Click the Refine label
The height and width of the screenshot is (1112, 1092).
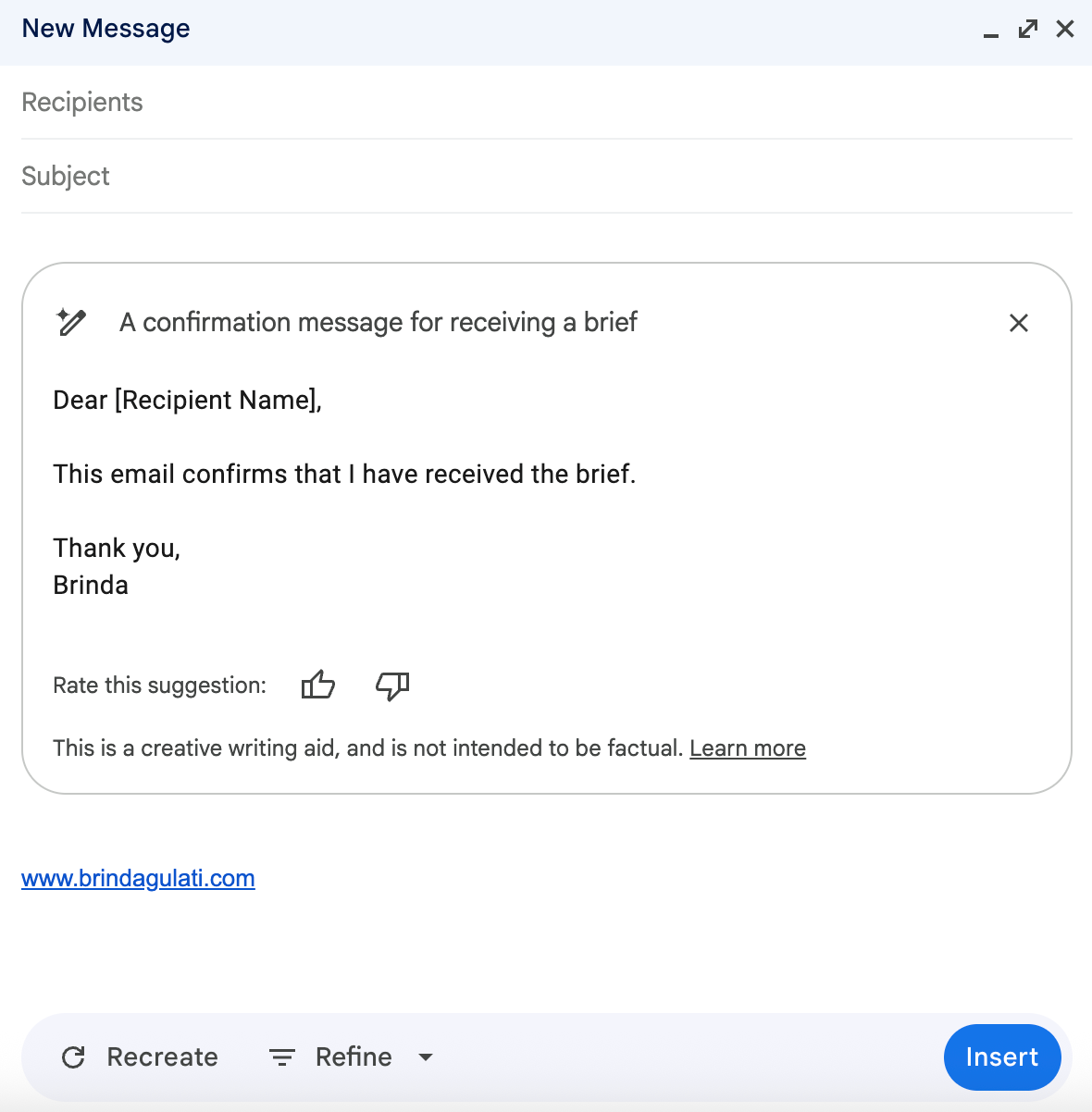click(354, 1057)
